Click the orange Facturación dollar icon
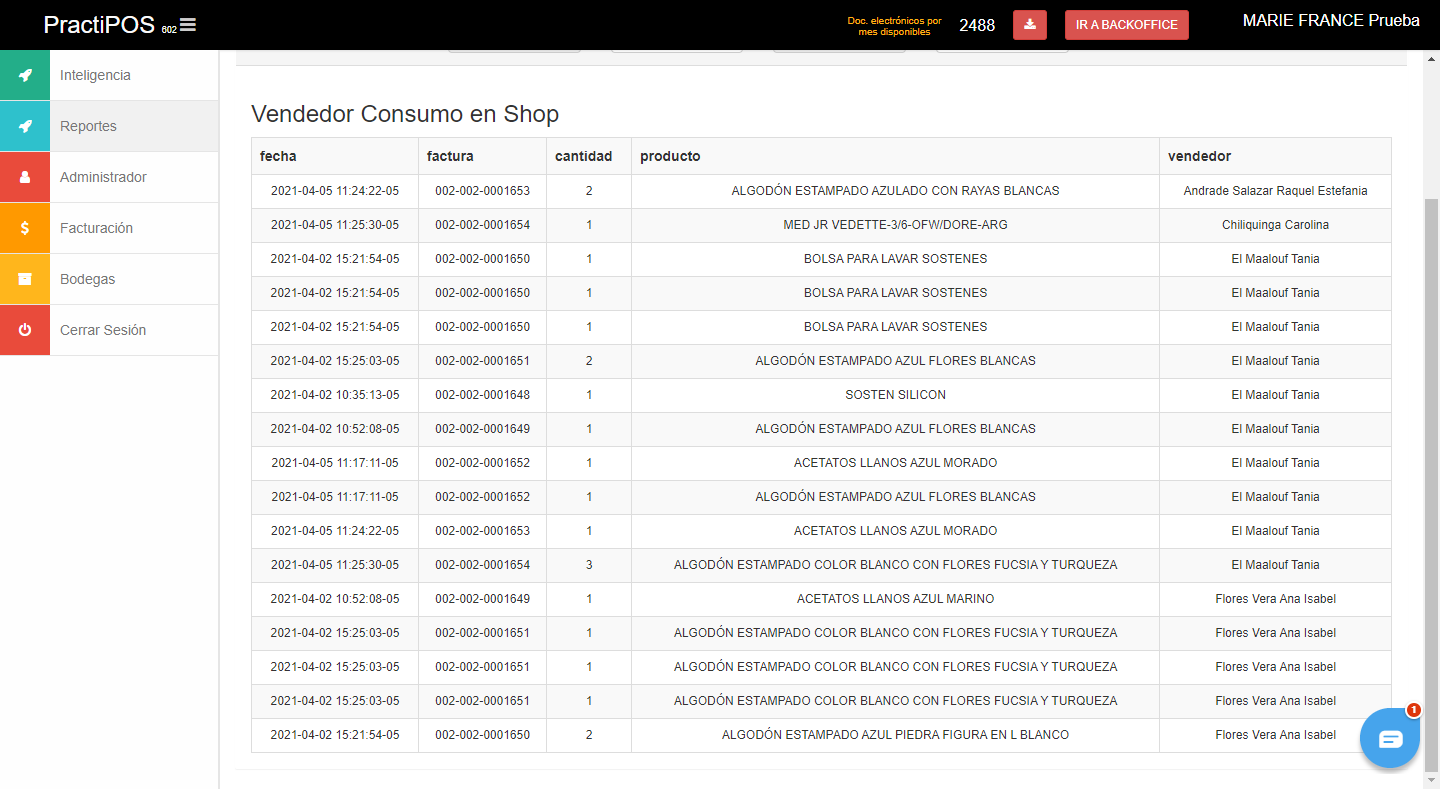The image size is (1440, 789). 25,228
